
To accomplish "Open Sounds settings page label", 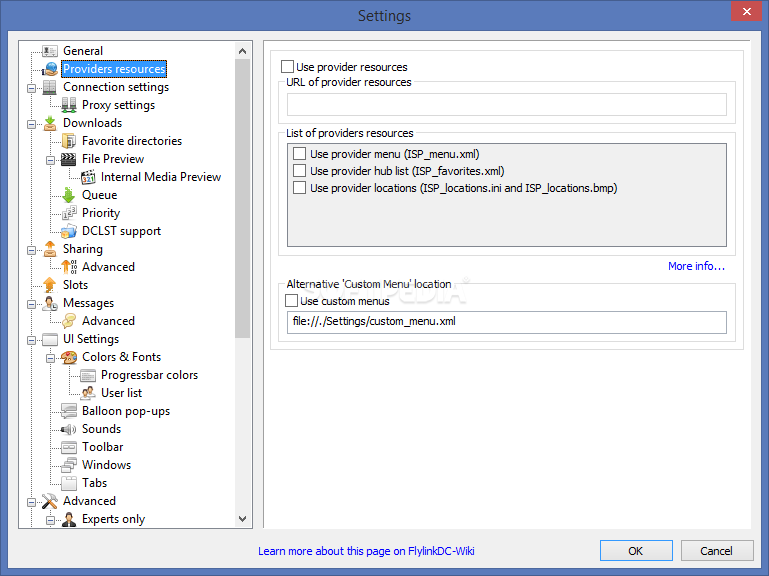I will 102,429.
